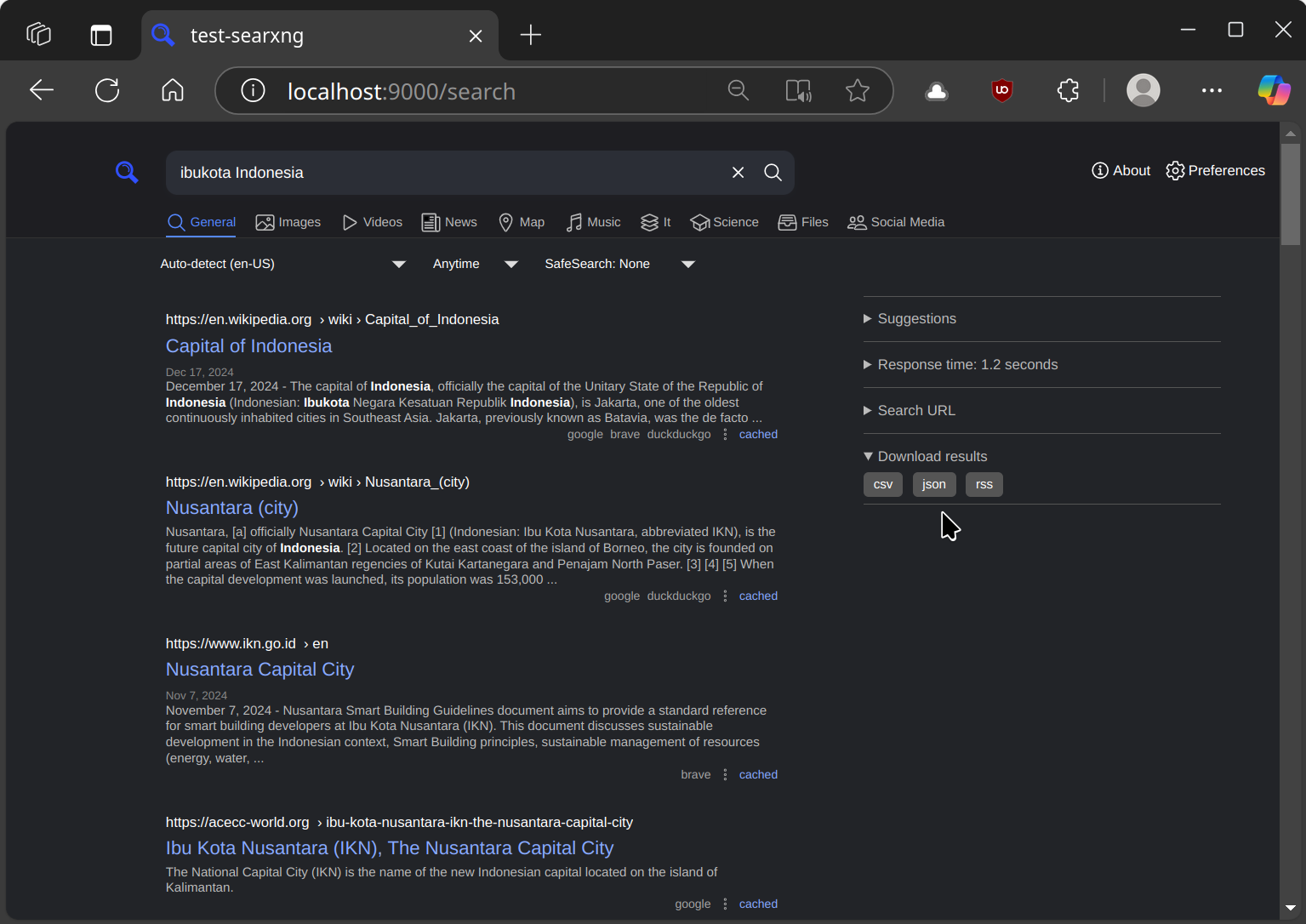Focus the search query input field

448,173
